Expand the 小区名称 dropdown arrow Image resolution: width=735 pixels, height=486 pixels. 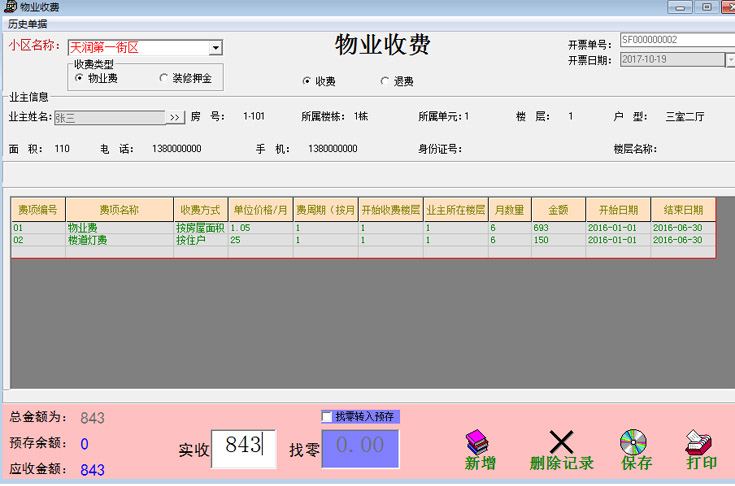215,48
